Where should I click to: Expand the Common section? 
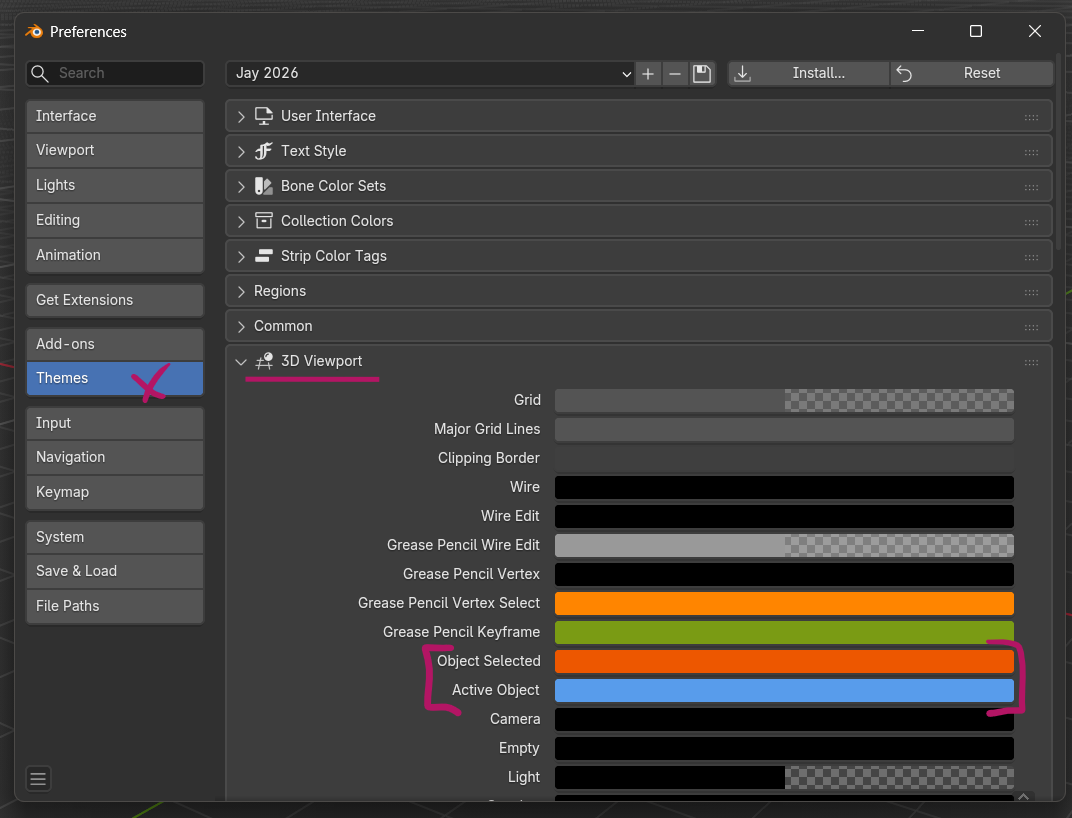point(241,326)
